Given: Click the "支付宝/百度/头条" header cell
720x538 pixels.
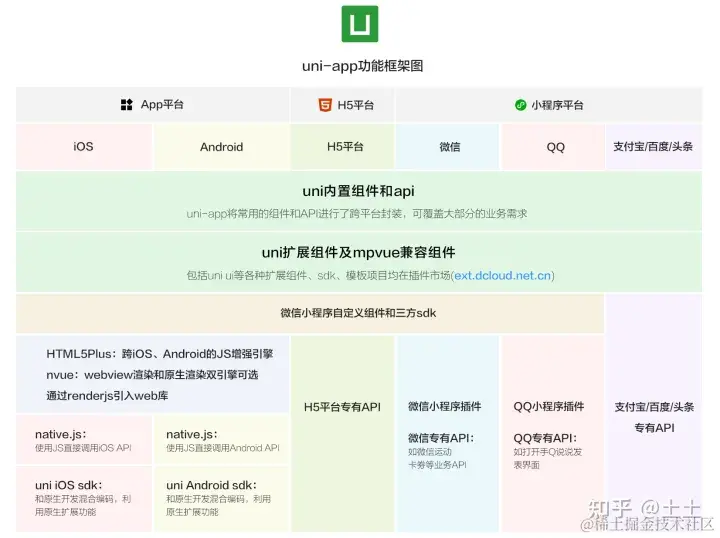Looking at the screenshot, I should tap(653, 147).
